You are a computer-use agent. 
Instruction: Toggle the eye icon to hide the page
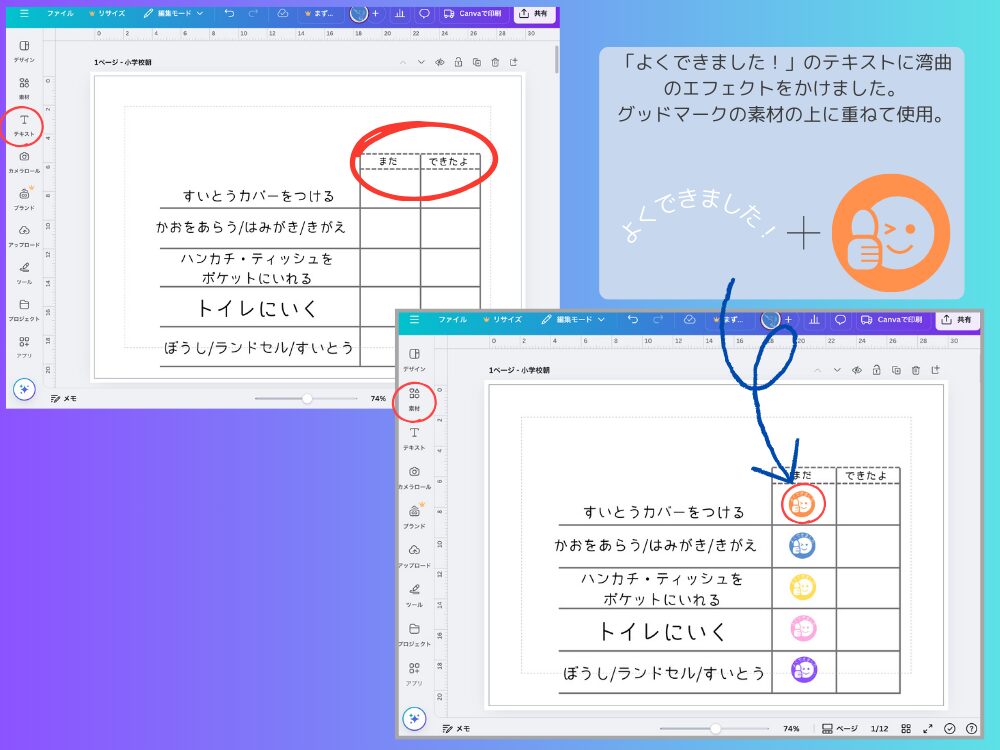point(440,62)
